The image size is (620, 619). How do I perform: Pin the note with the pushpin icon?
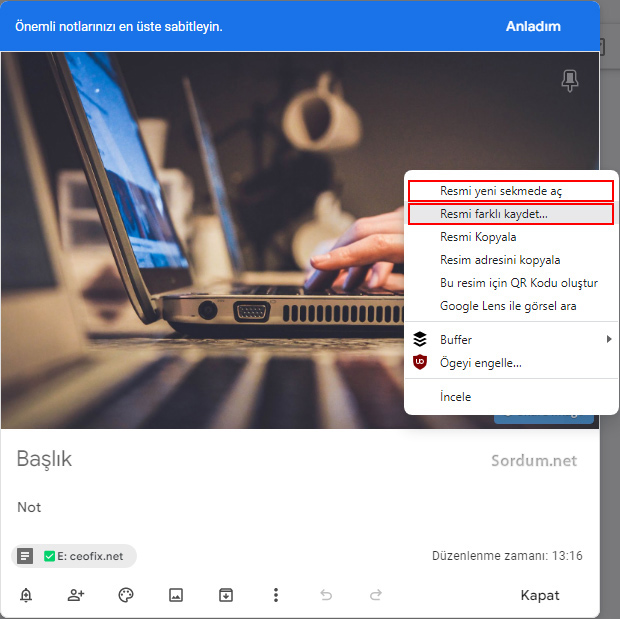[569, 81]
